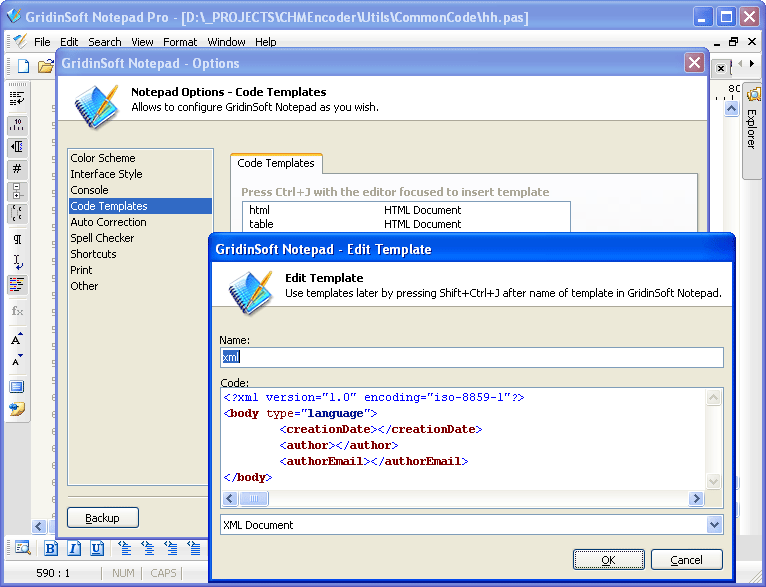Toggle syntax highlighting colored lines icon
The image size is (766, 587).
click(17, 284)
